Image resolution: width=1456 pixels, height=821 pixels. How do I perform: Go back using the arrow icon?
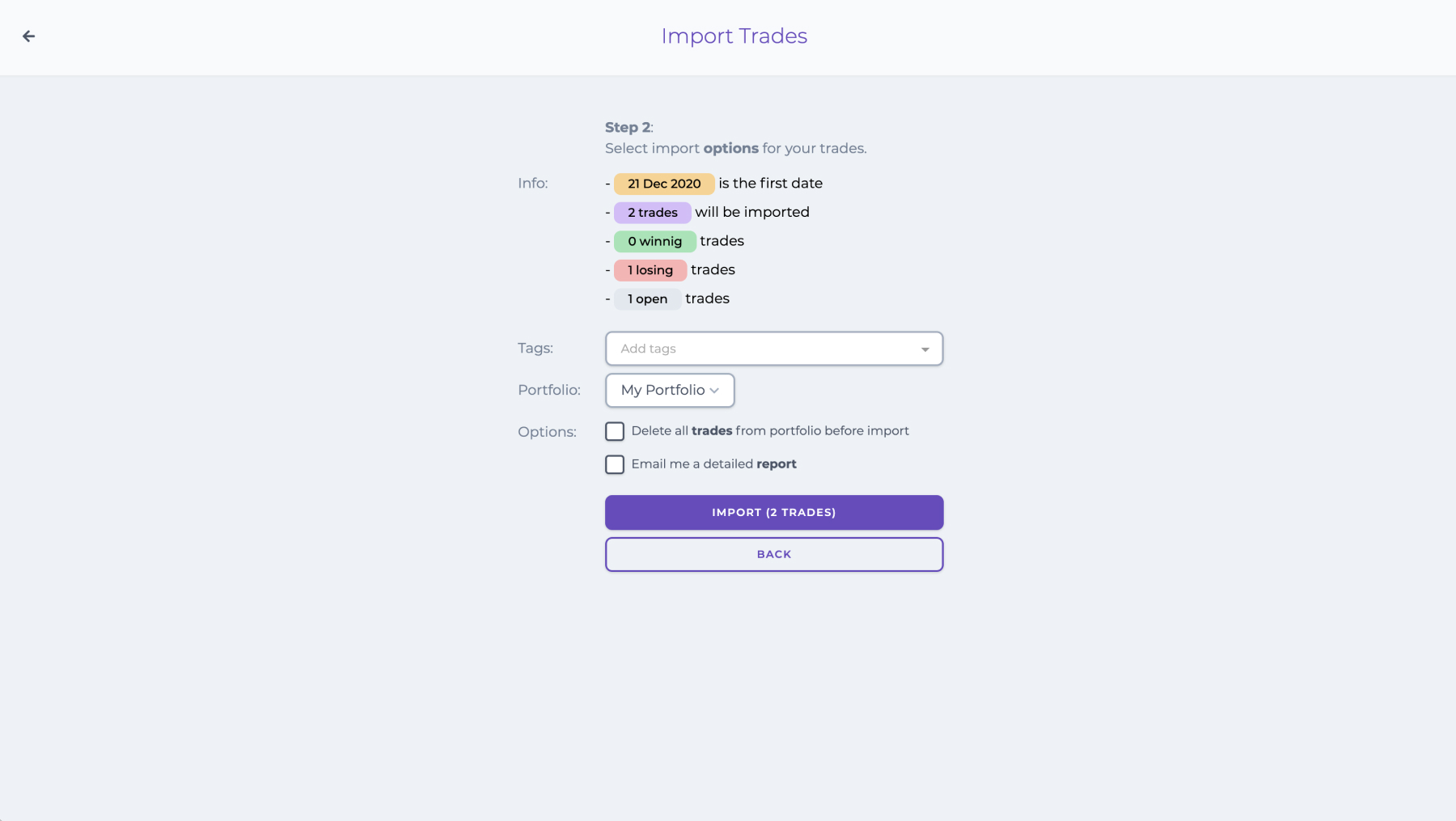(28, 36)
